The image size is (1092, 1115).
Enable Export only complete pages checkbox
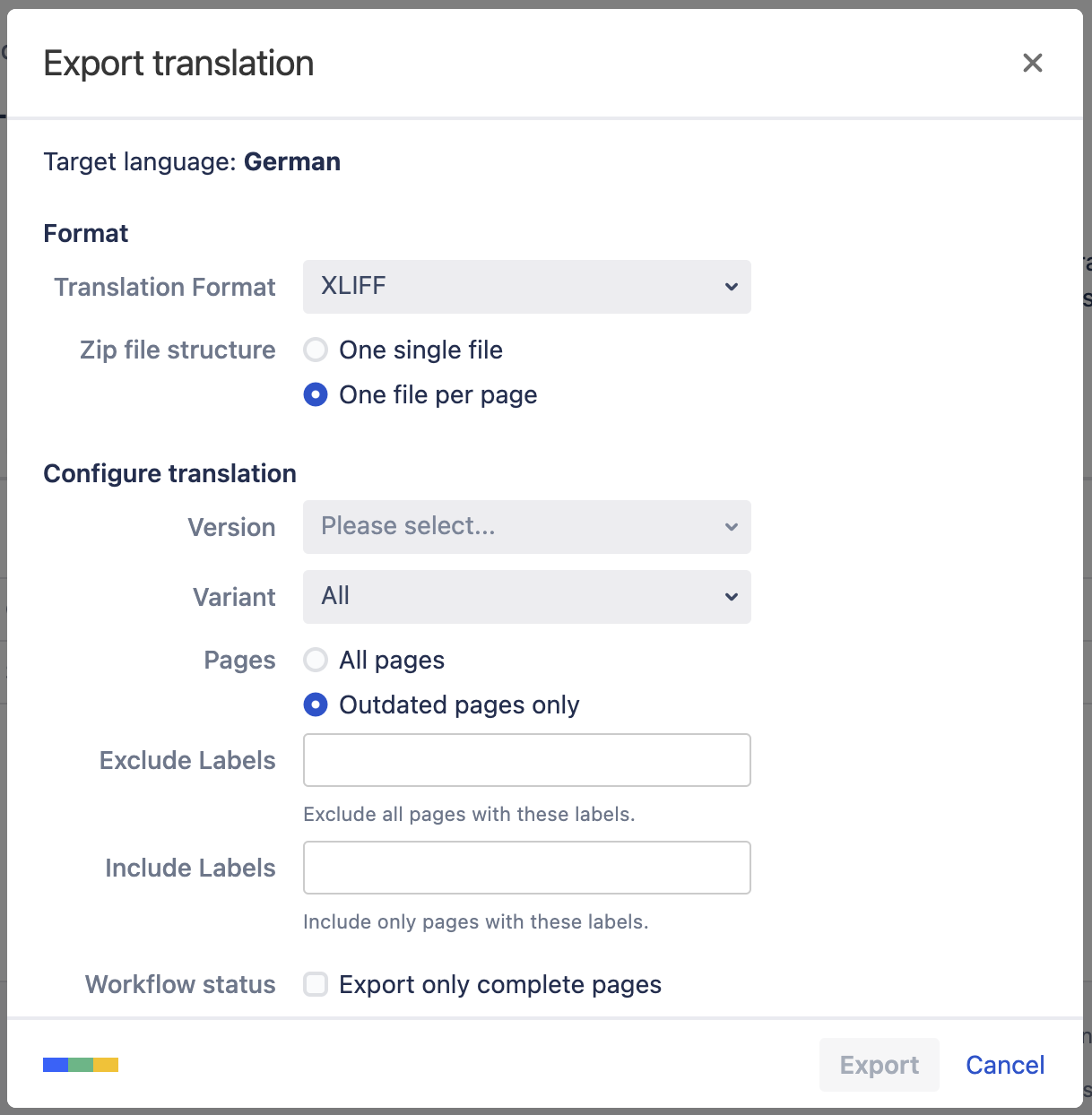[316, 984]
